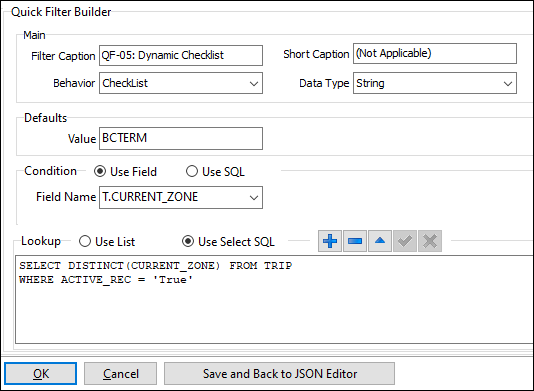The image size is (534, 391).
Task: Add a lookup row with plus icon
Action: coord(330,241)
